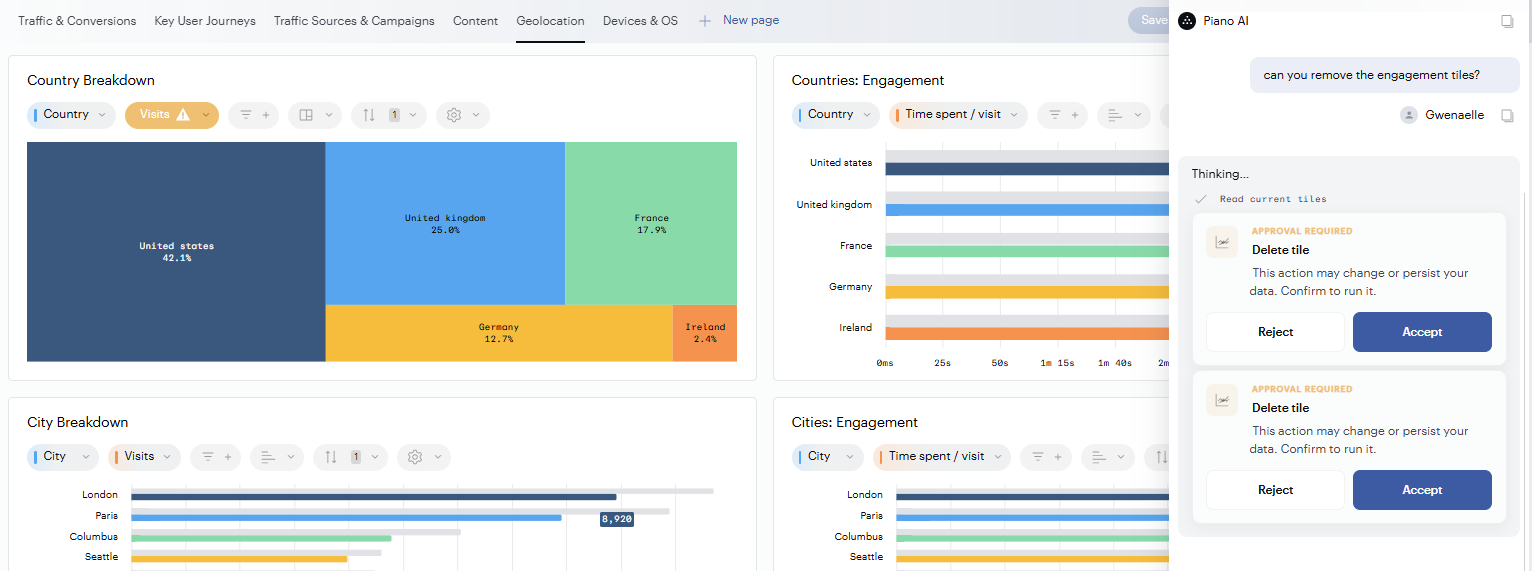Screen dimensions: 1532x571
Task: Open settings gear in City Breakdown
Action: click(x=424, y=457)
